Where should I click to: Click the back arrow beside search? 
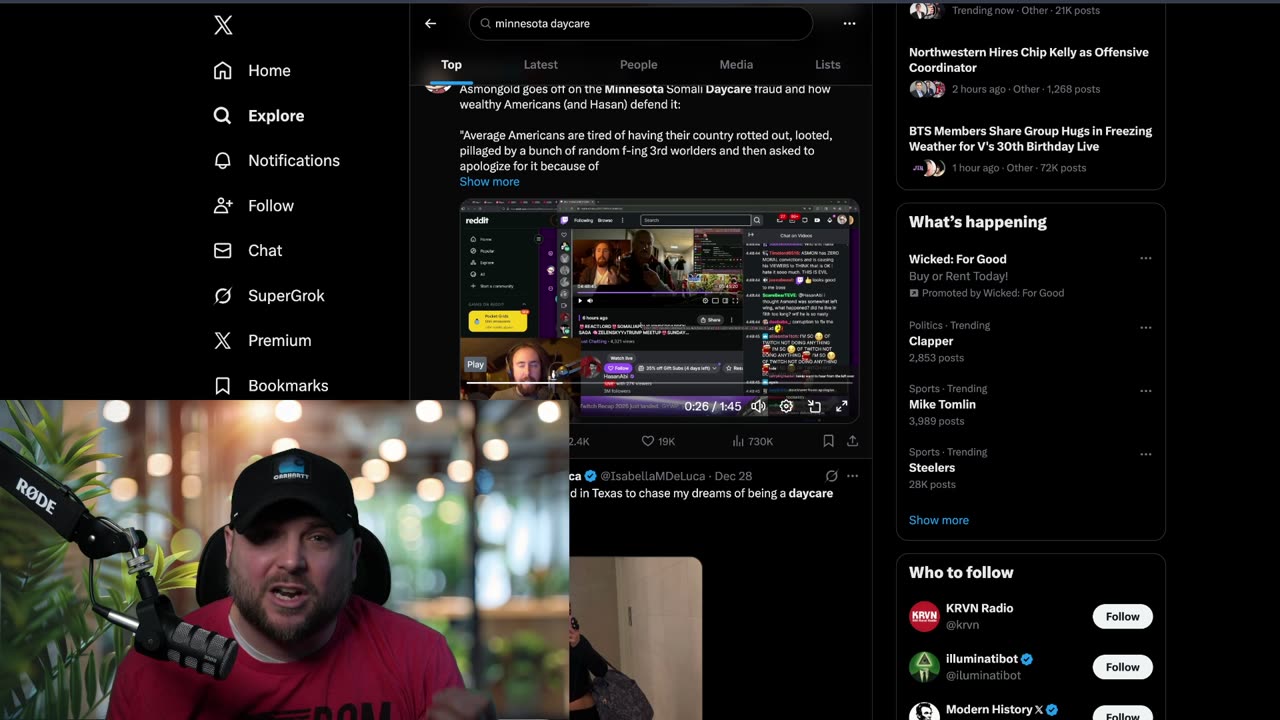click(x=430, y=23)
